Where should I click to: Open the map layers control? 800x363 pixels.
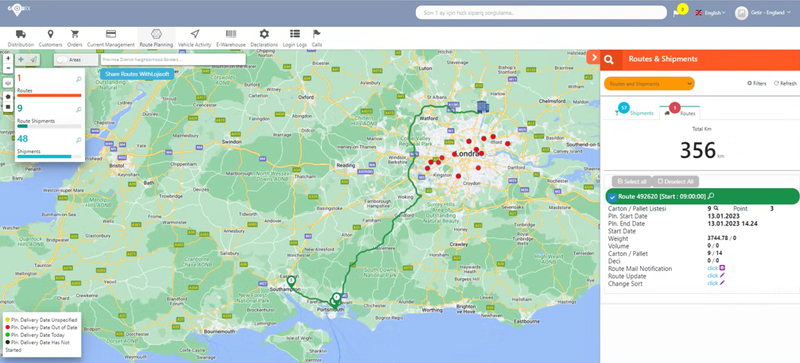[x=8, y=82]
